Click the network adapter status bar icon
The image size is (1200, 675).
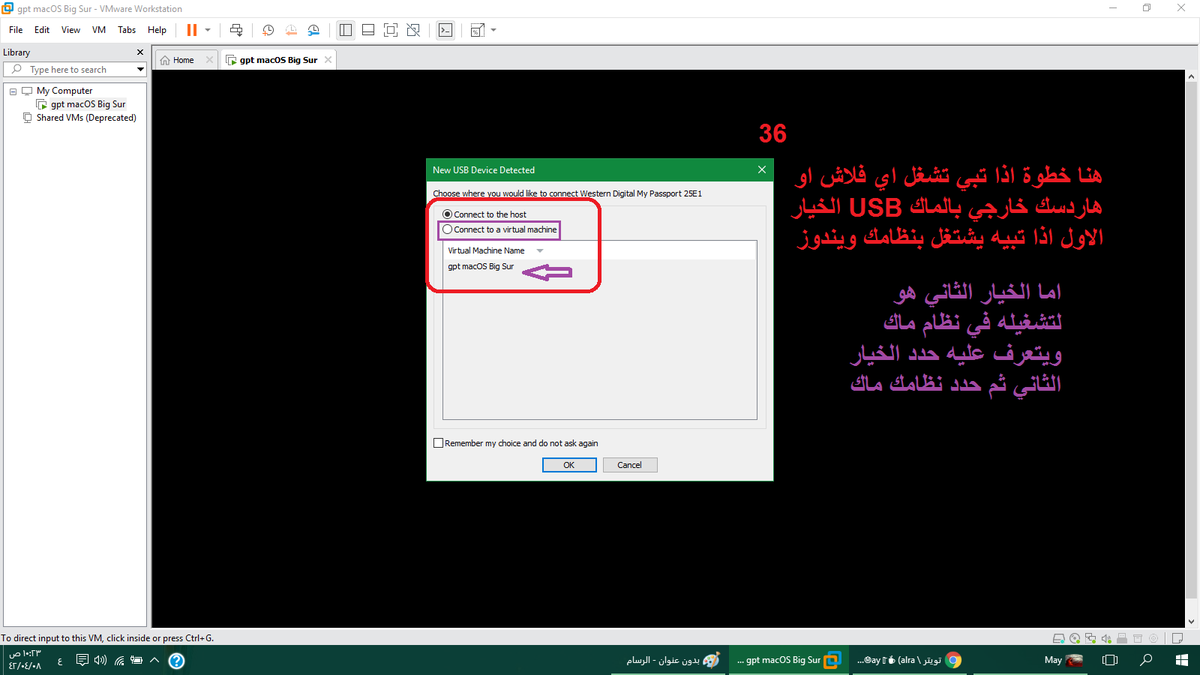(x=1090, y=637)
